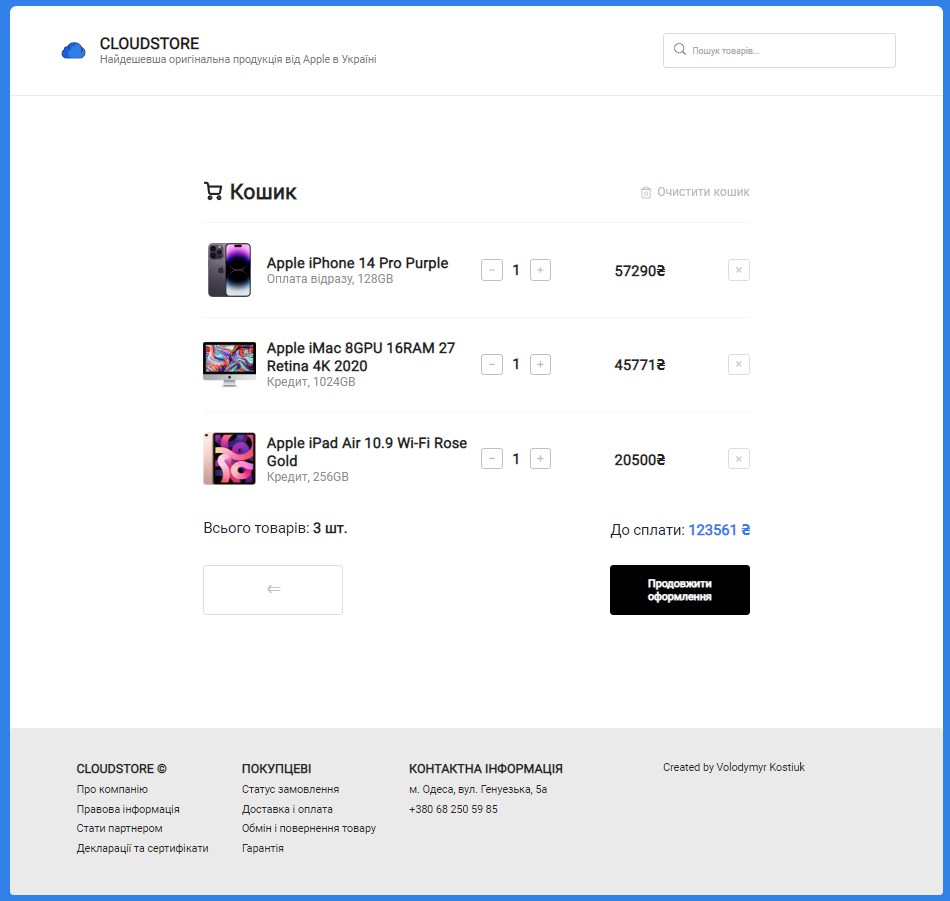Open Apple iPad Air 10.9 Wi-Fi title

pos(367,451)
